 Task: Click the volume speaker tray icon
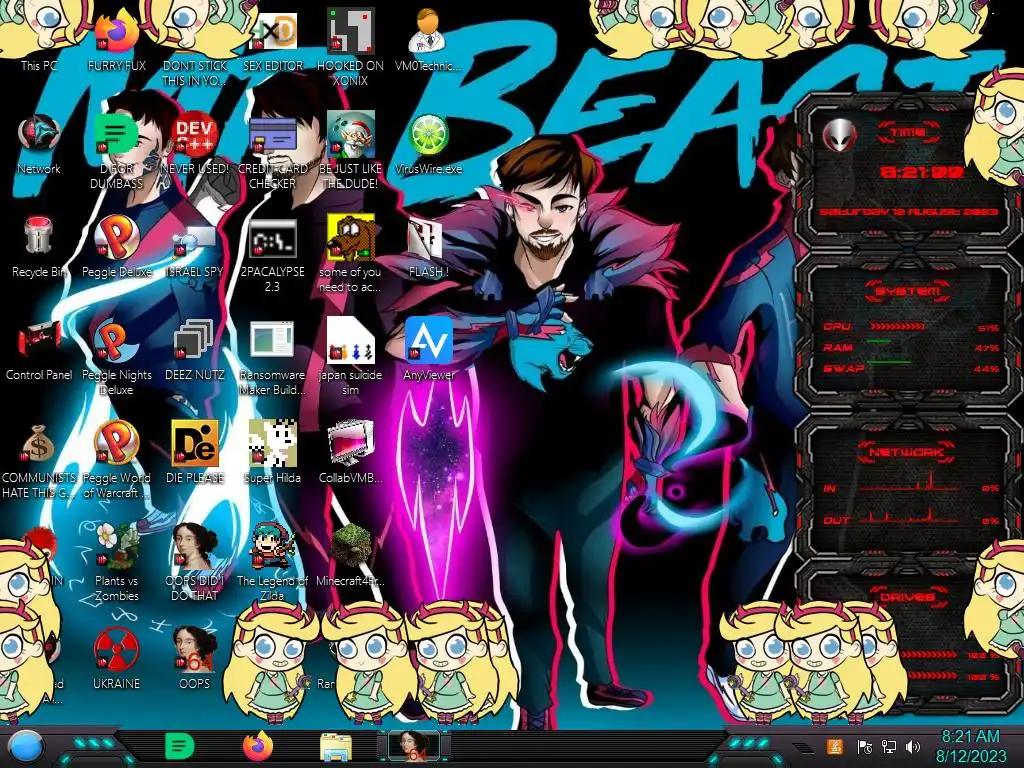[x=912, y=746]
